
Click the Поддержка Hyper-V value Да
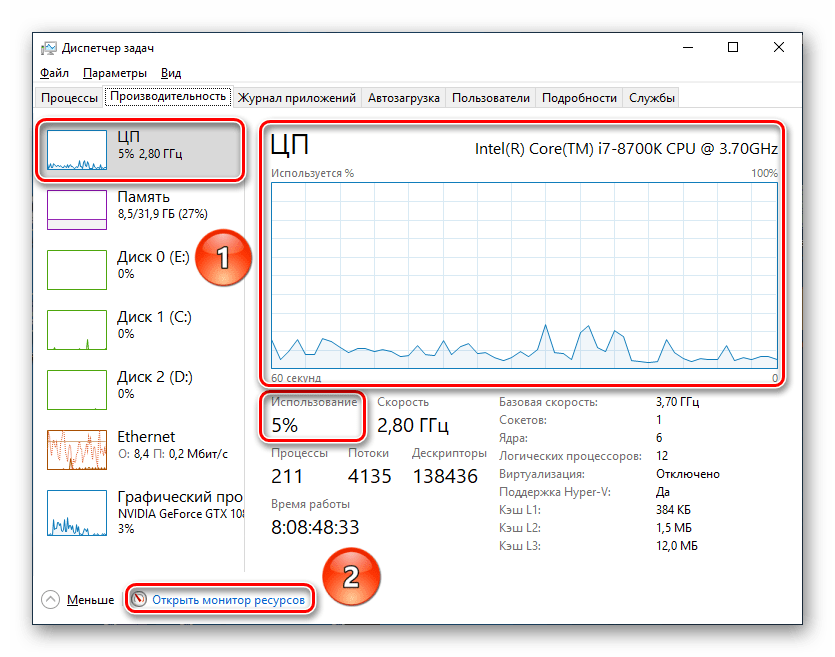663,492
